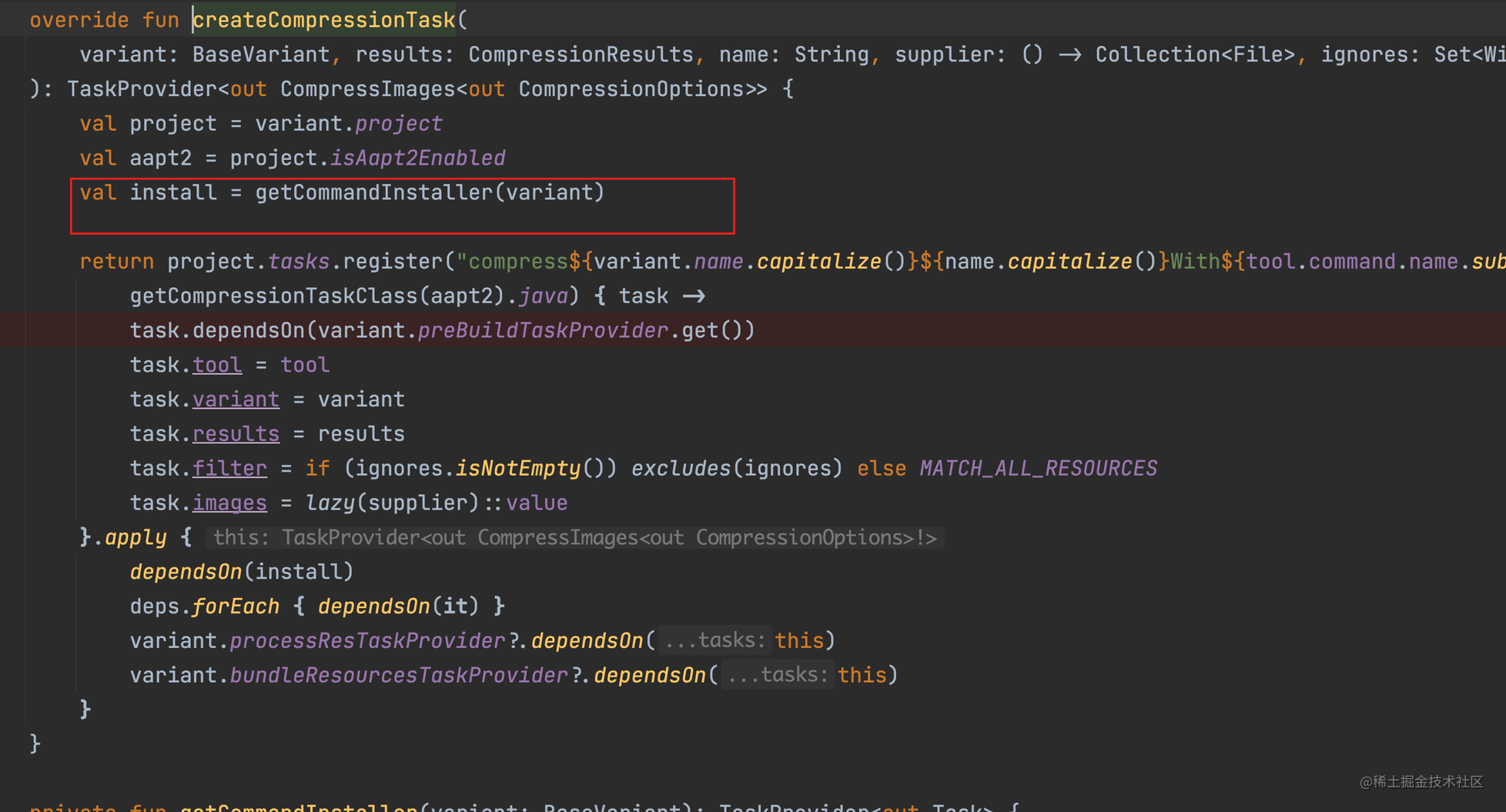Click 'apply' after the closing brace
Image resolution: width=1506 pixels, height=812 pixels.
136,537
